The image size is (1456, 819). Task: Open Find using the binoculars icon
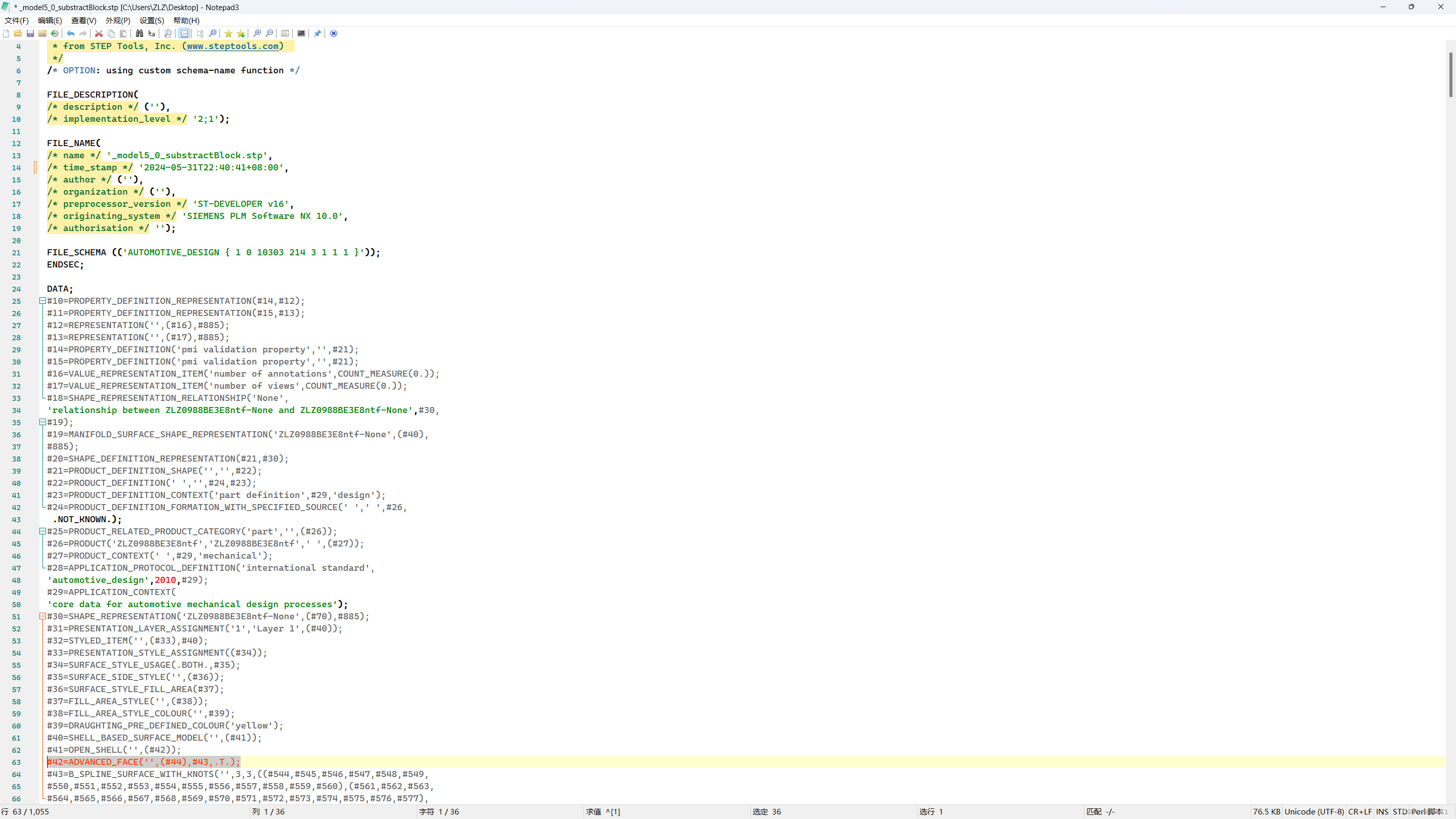140,33
